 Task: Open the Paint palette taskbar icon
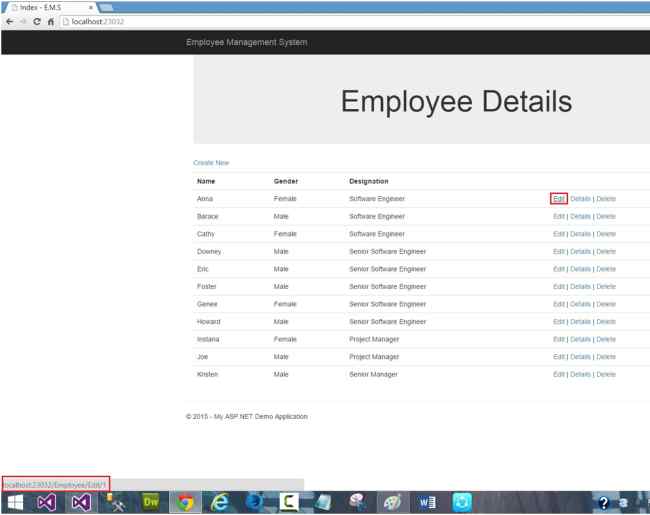(x=392, y=503)
